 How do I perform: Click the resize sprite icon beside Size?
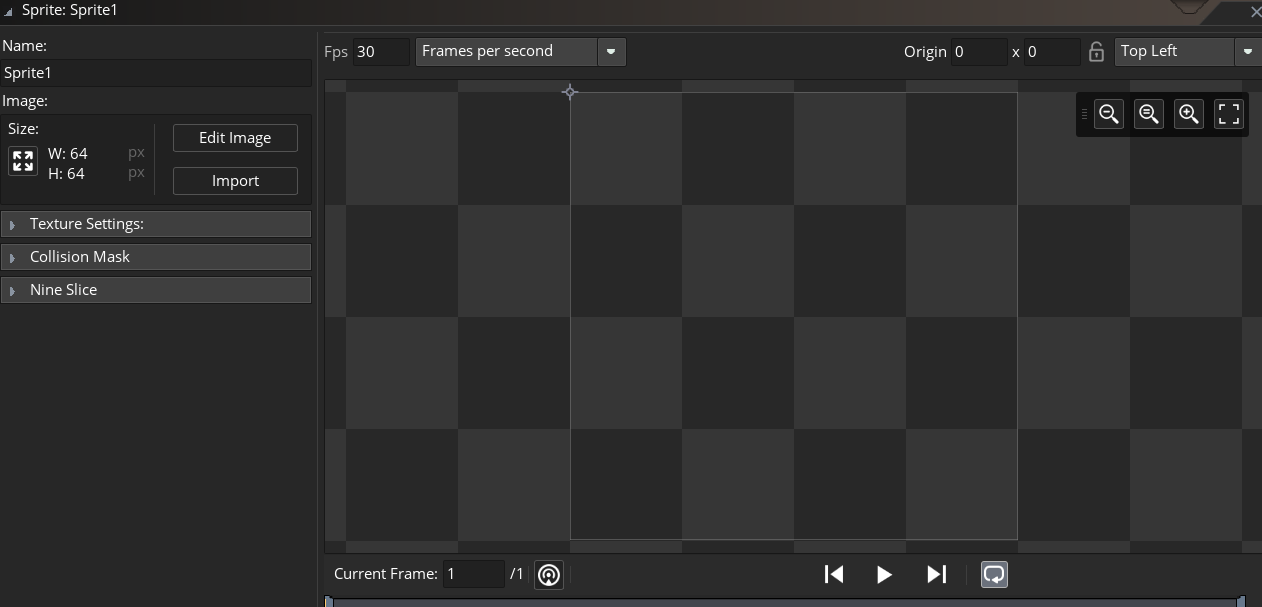(x=23, y=161)
